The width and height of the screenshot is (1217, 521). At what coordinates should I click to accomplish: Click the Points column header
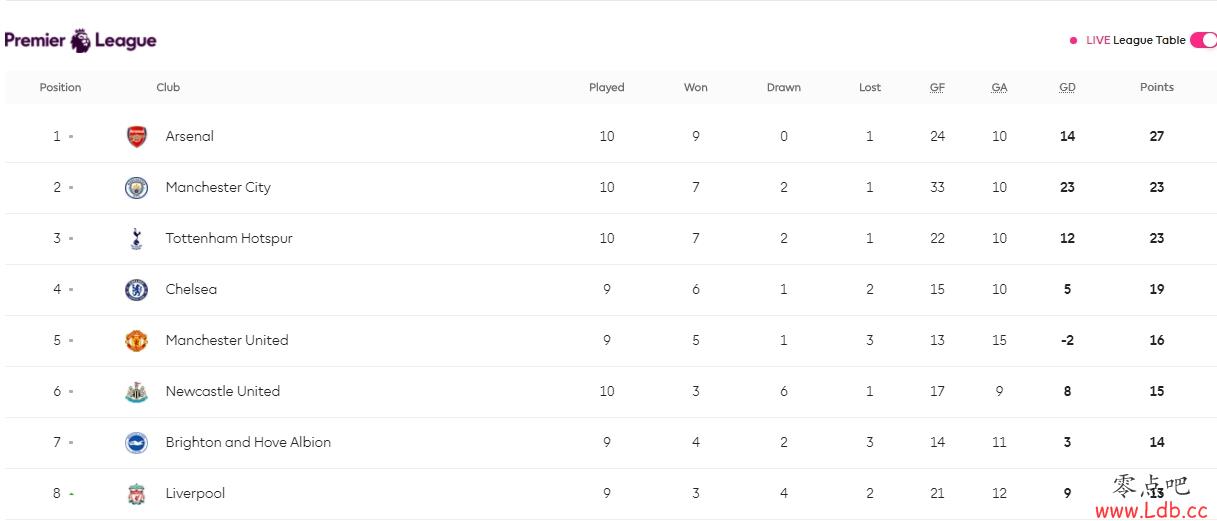click(x=1157, y=87)
